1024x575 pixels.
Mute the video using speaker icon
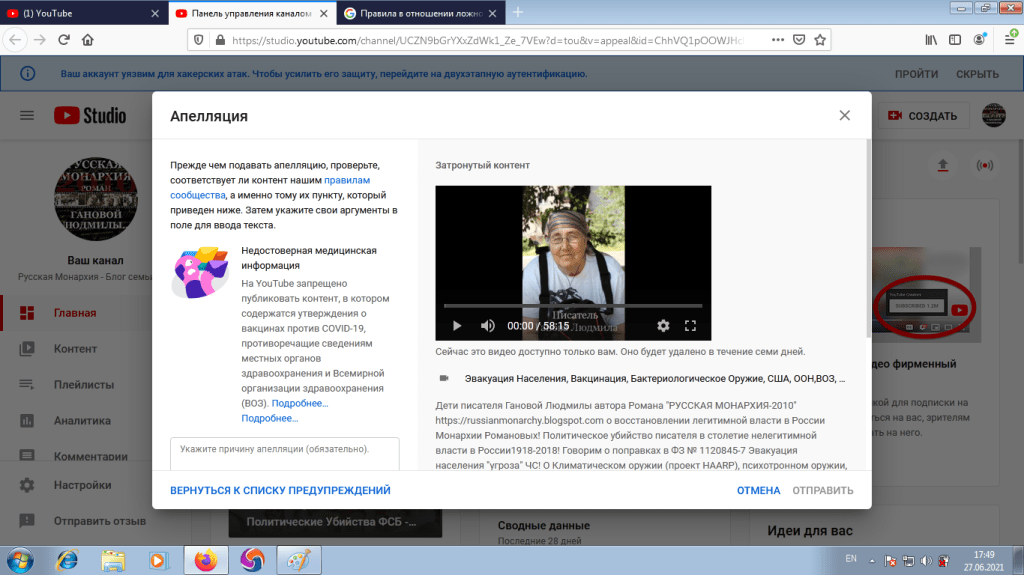(488, 326)
